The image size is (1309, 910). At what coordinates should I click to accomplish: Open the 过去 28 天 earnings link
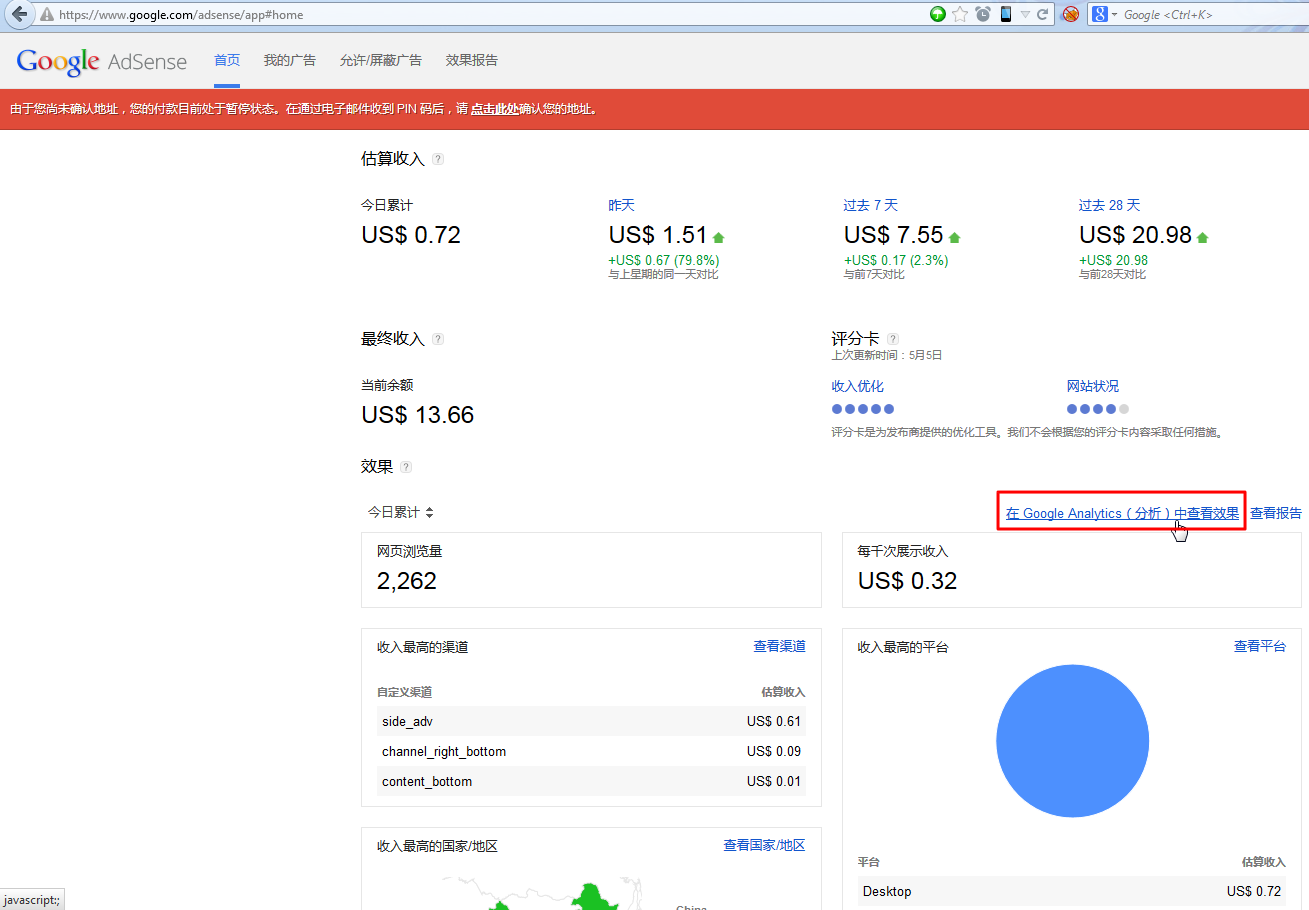pos(1110,205)
